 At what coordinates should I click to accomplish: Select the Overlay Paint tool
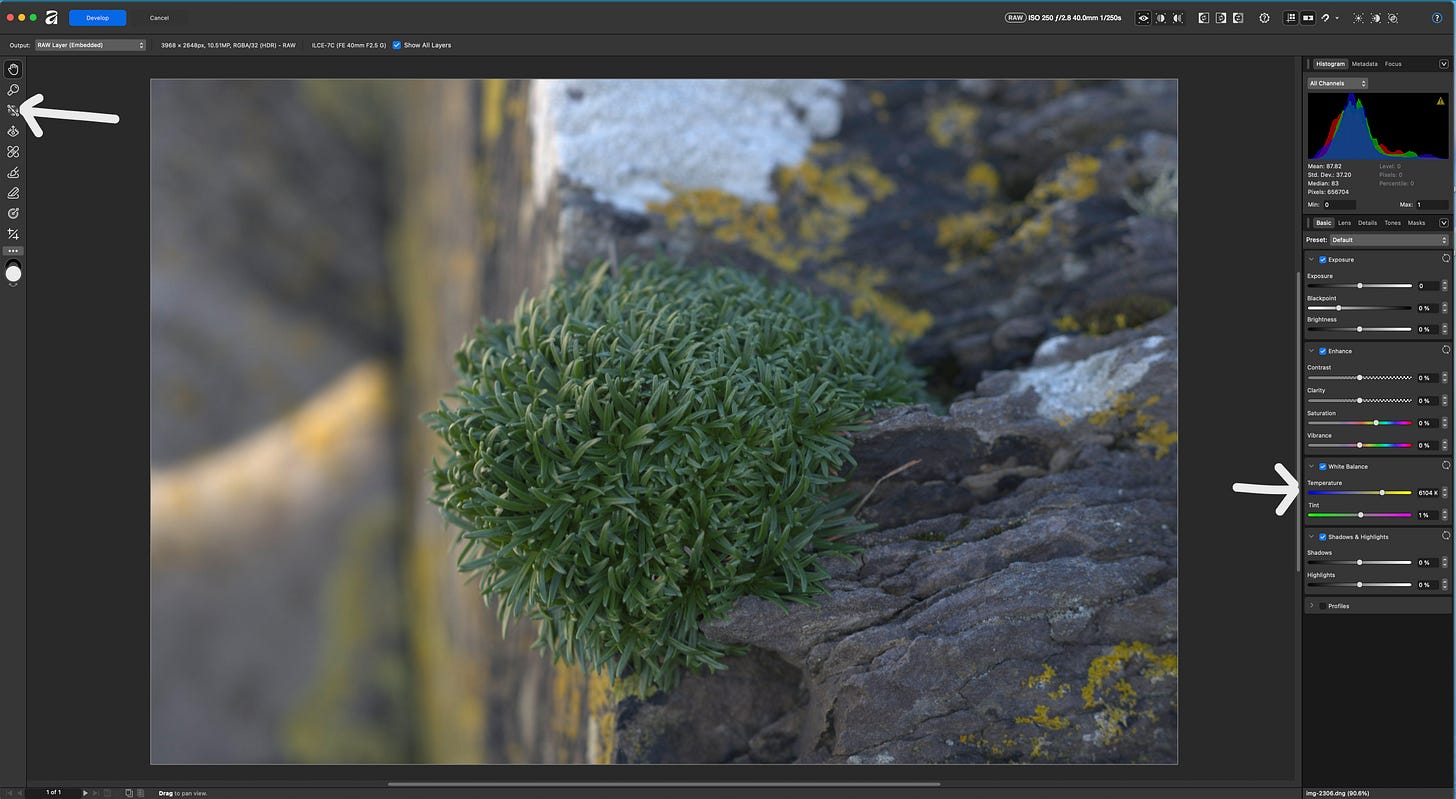(13, 173)
